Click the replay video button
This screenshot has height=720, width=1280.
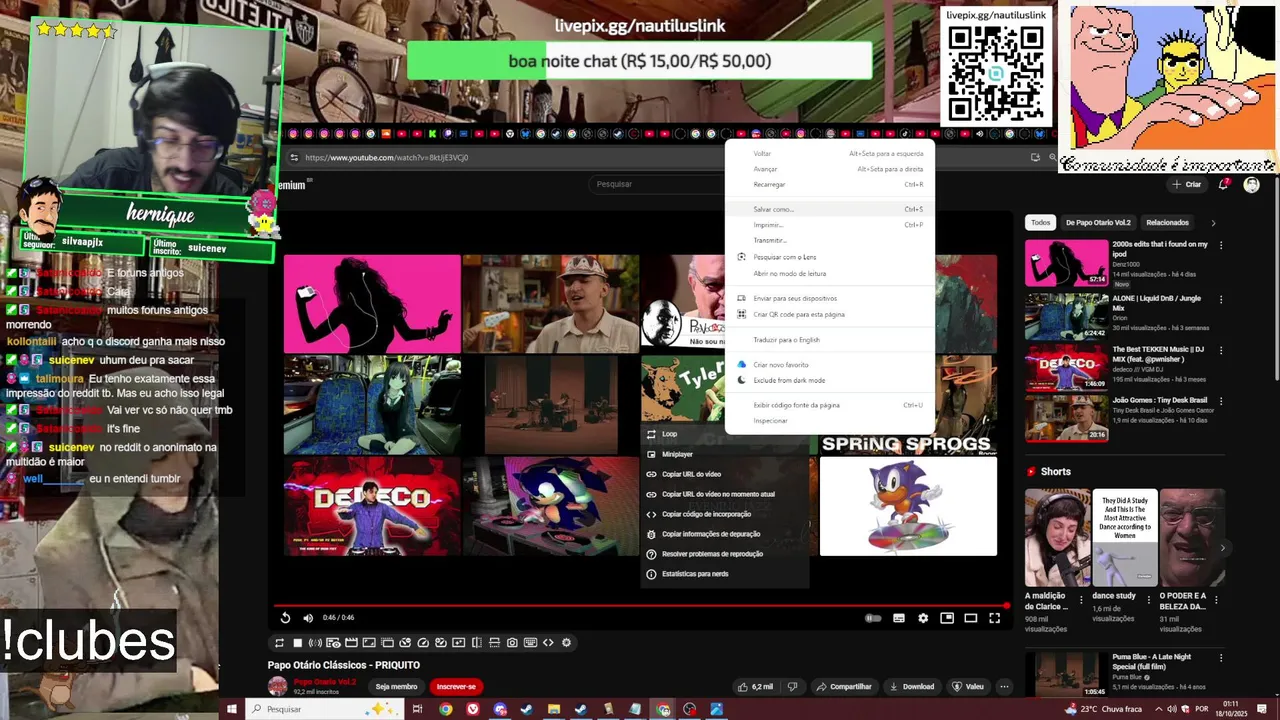(285, 618)
